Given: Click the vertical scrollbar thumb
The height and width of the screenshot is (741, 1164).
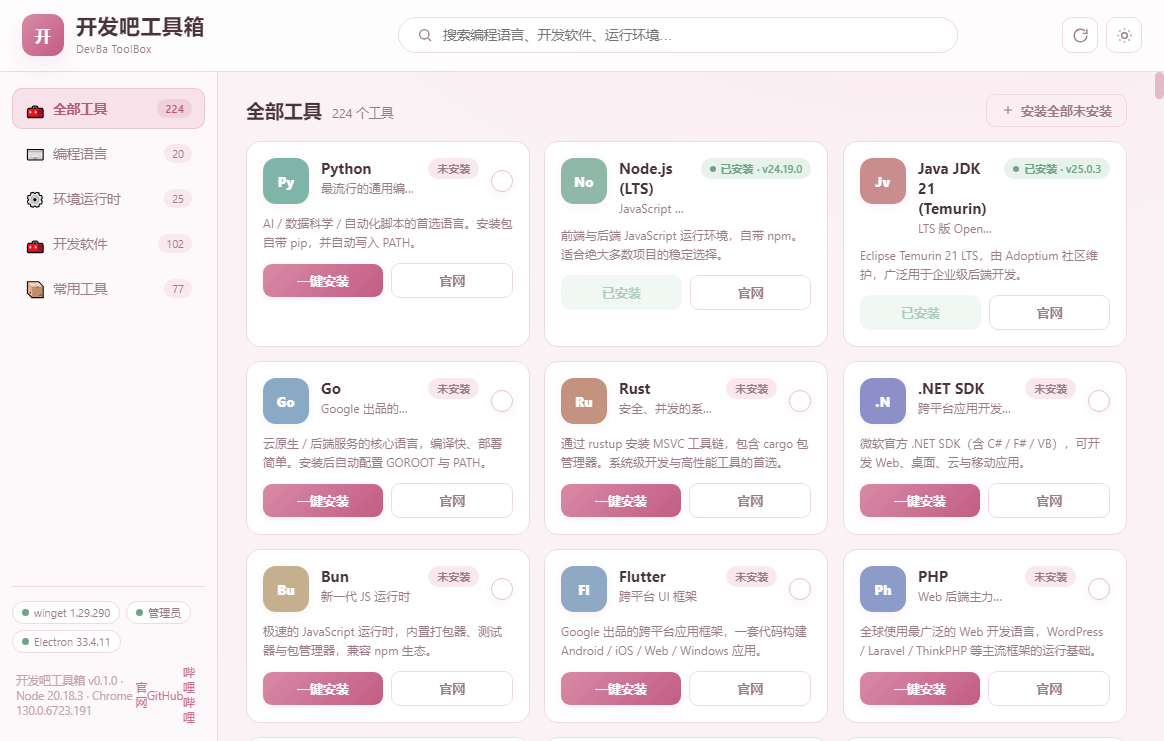Looking at the screenshot, I should coord(1159,85).
